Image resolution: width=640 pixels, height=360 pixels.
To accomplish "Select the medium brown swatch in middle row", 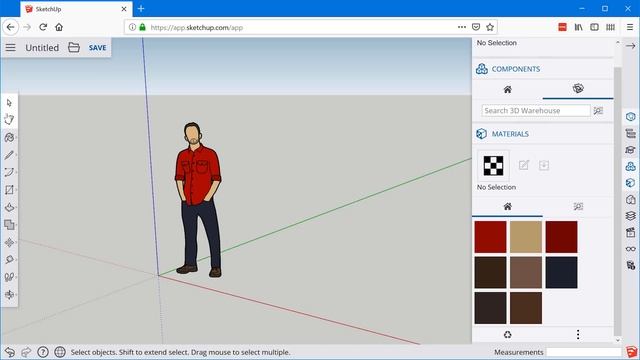I will point(526,272).
